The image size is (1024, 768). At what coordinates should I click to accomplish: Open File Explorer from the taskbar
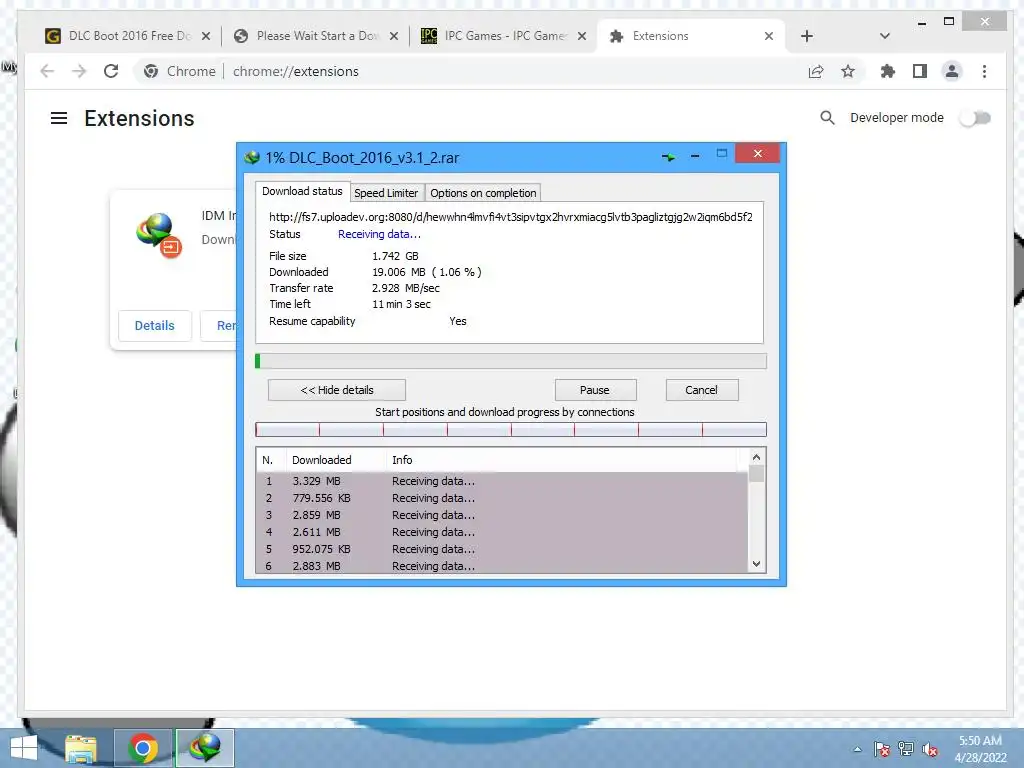pyautogui.click(x=81, y=748)
